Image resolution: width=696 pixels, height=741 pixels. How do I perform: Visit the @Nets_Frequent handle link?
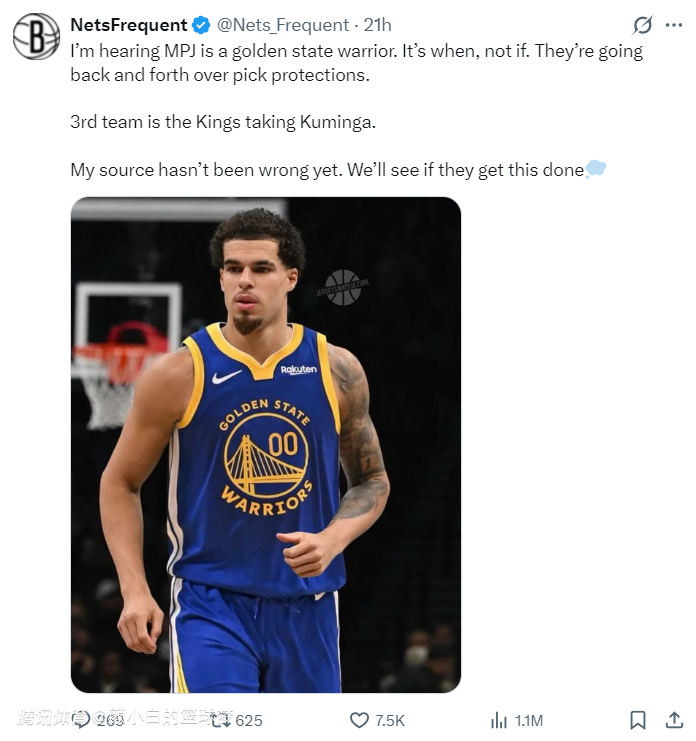pos(284,25)
